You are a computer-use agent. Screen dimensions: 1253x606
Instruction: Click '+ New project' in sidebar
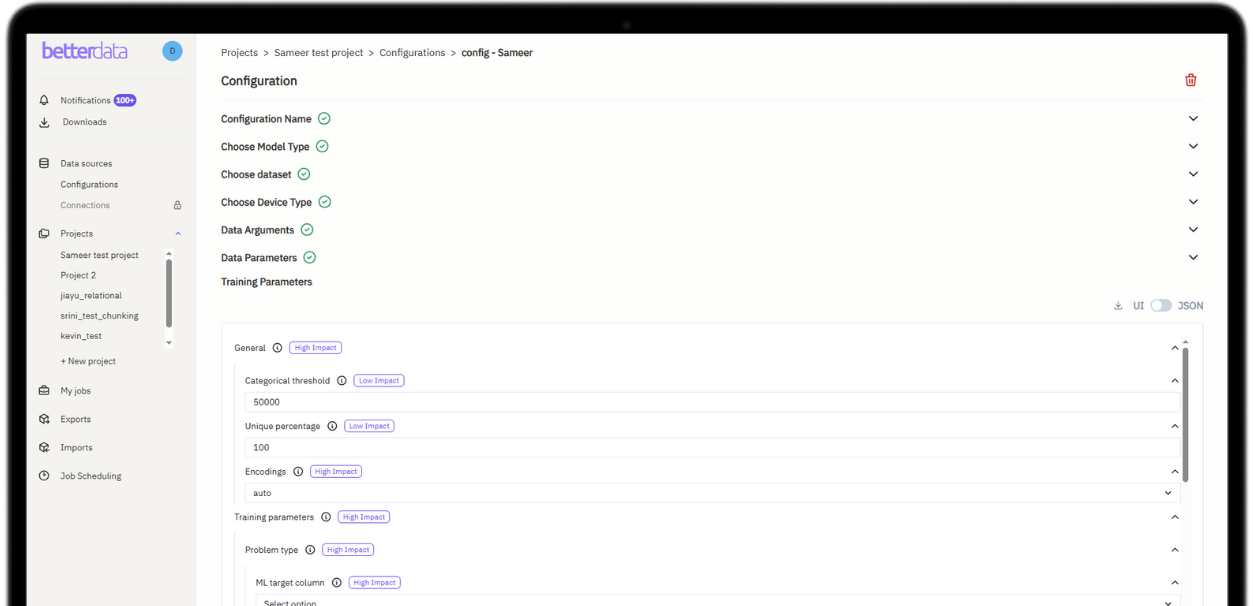88,361
